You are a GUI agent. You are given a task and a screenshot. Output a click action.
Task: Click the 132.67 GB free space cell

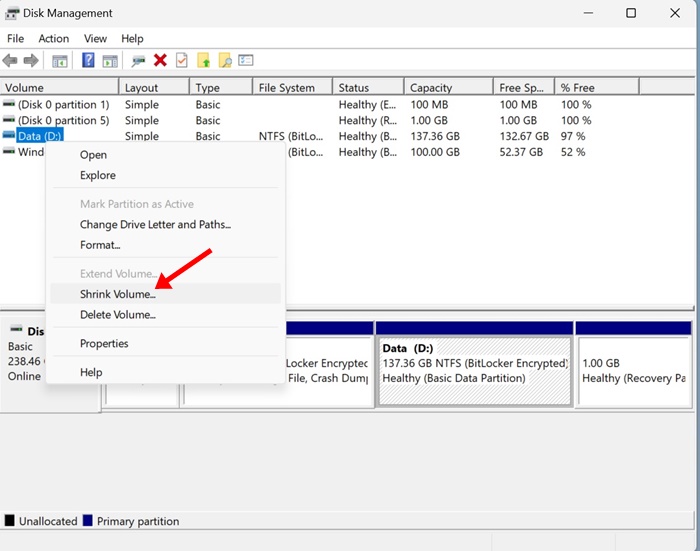click(524, 136)
